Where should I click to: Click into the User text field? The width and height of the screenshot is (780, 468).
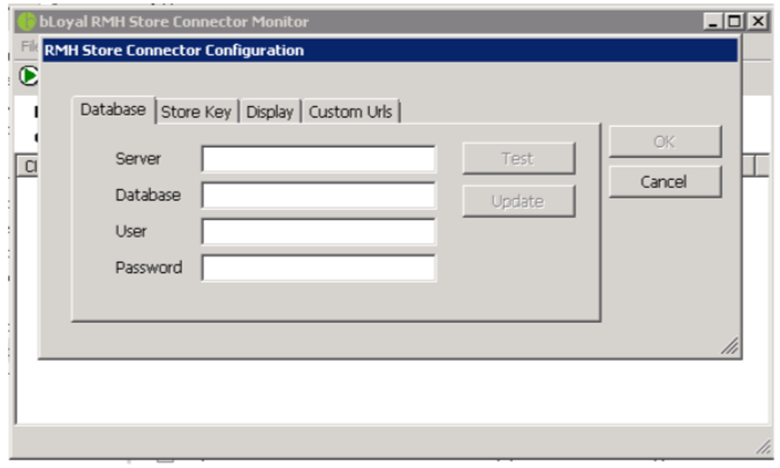(318, 231)
